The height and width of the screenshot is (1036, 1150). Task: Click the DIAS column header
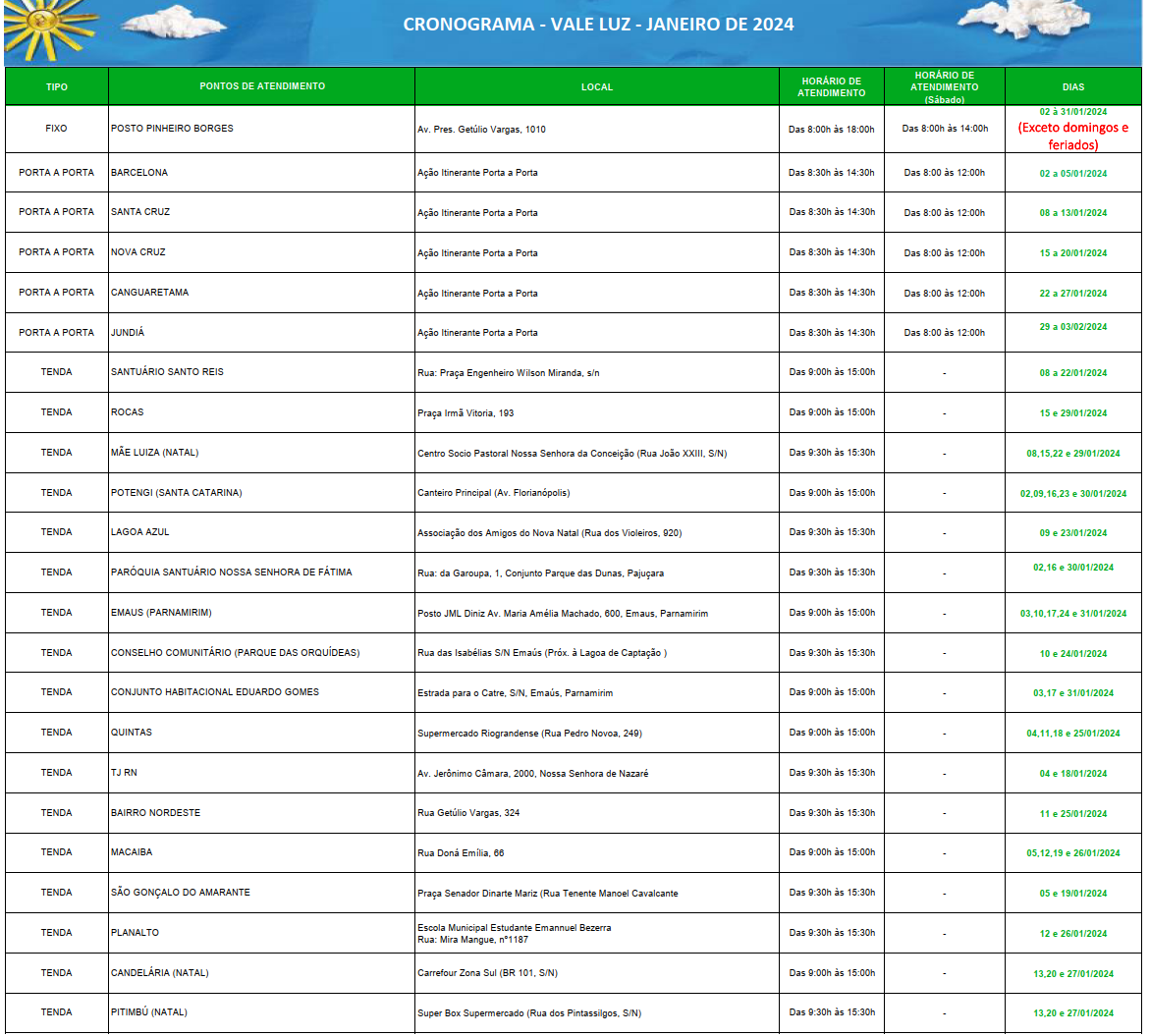[x=1072, y=87]
